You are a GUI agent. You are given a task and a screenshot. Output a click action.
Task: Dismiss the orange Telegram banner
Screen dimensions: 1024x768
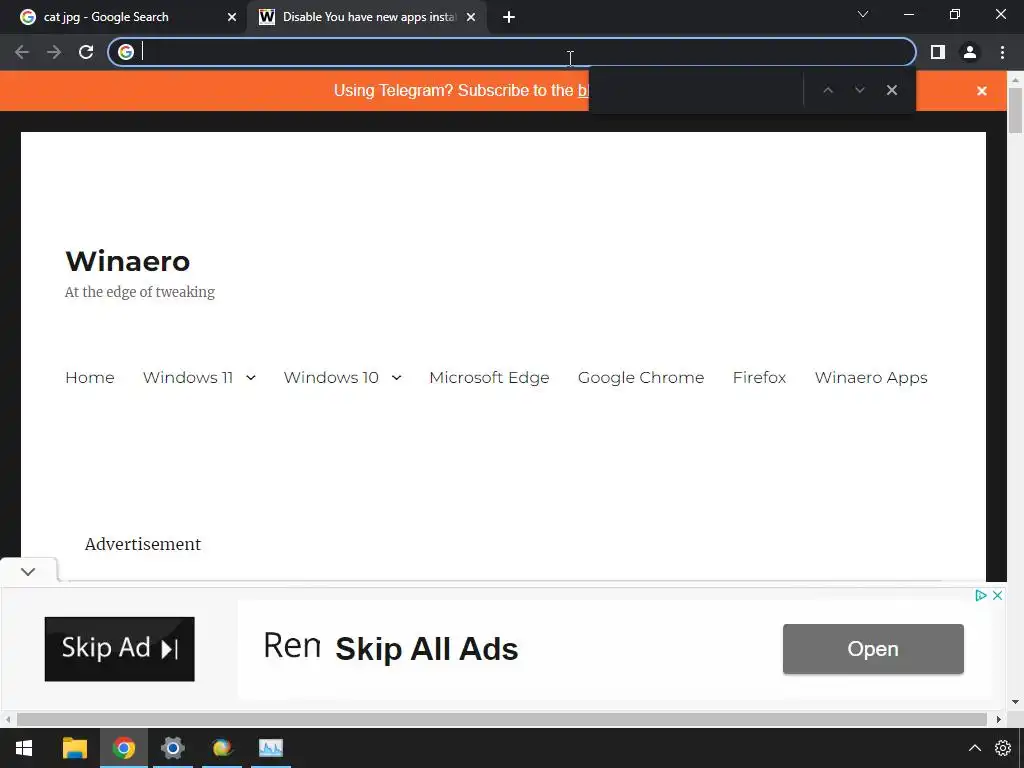point(982,91)
